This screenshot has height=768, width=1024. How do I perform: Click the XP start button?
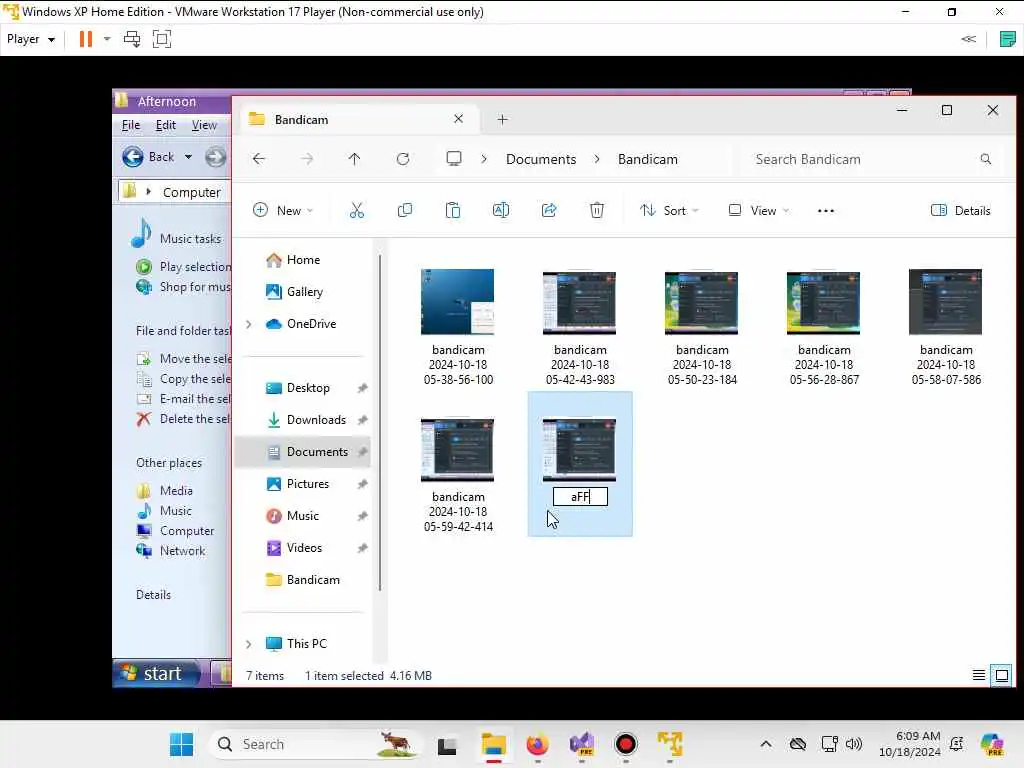157,673
